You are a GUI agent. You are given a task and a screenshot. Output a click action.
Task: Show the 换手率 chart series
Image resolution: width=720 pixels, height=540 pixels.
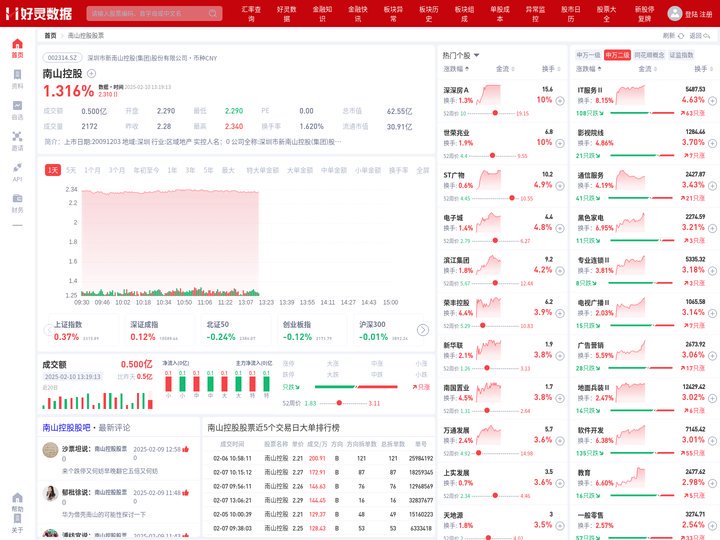pyautogui.click(x=399, y=170)
